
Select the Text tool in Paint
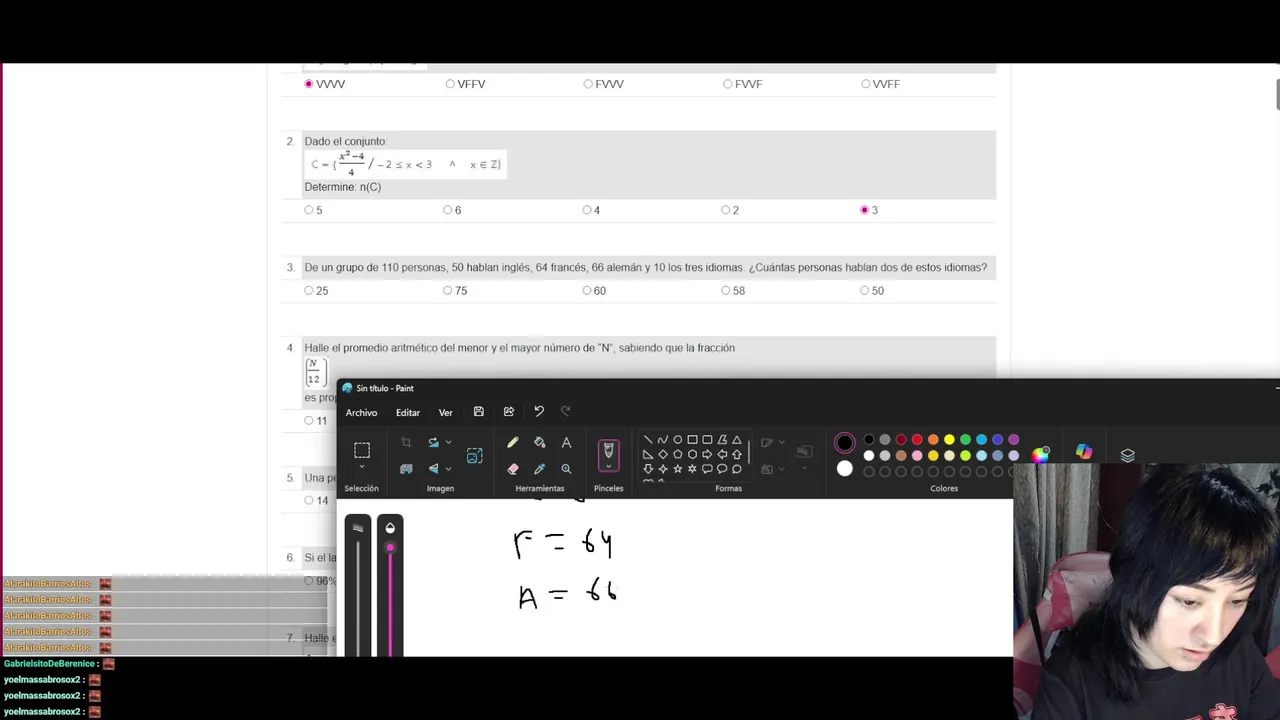[x=566, y=442]
